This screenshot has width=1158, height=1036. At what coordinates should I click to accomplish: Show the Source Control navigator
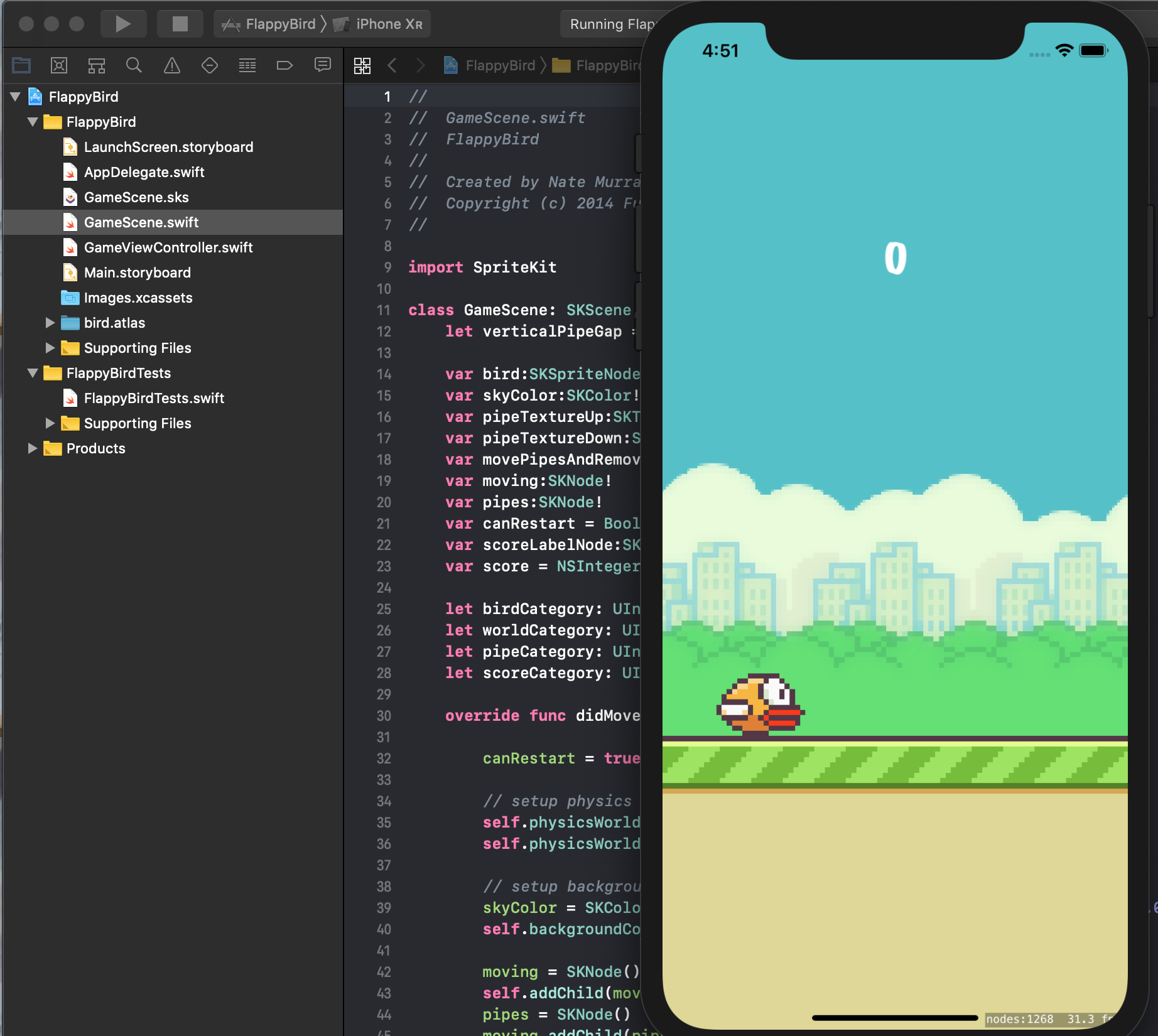click(59, 65)
